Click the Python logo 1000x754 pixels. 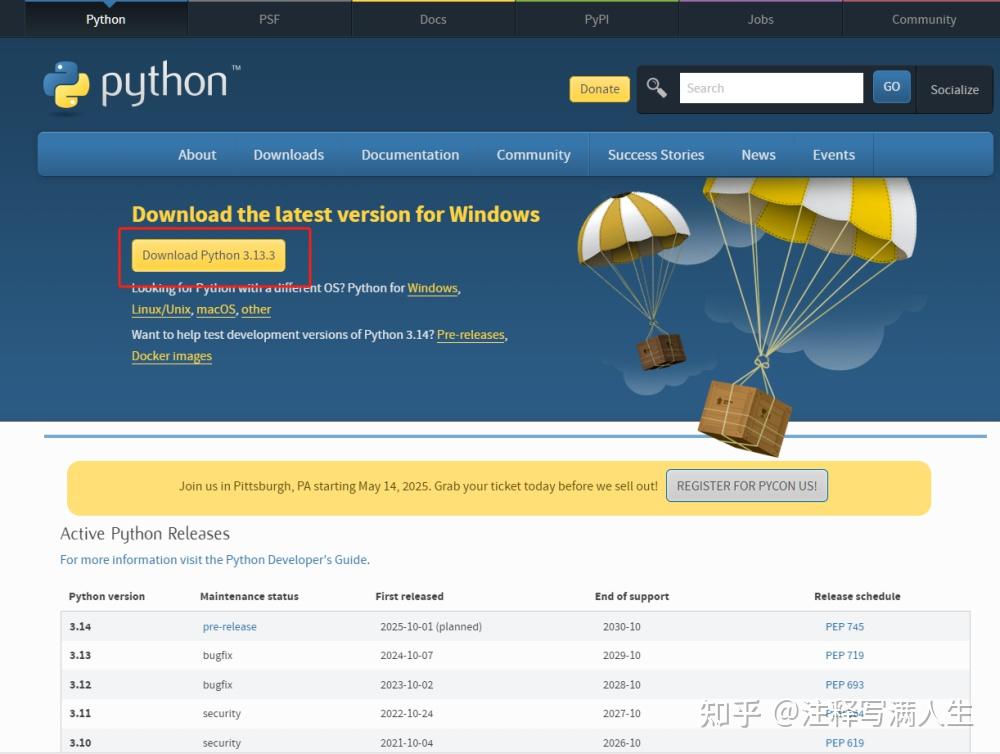coord(140,87)
